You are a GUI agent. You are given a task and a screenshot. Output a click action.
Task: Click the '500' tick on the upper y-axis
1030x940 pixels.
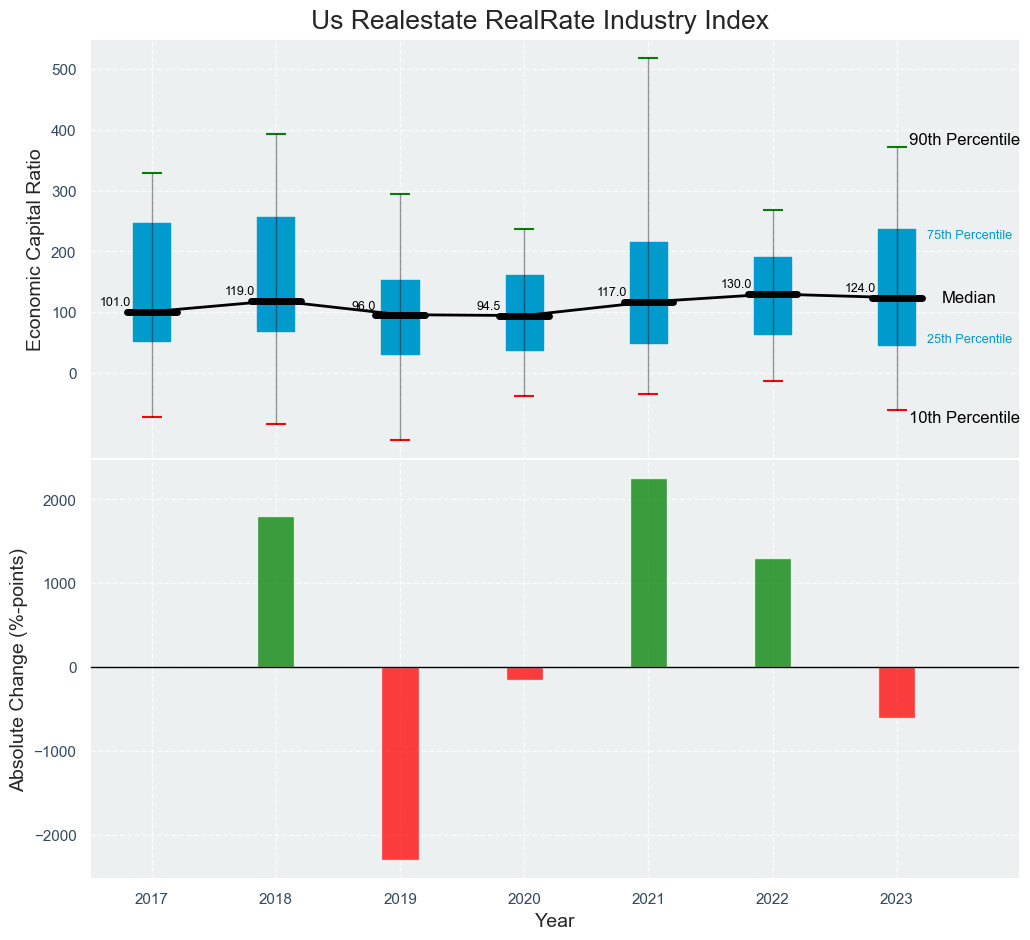(x=66, y=70)
